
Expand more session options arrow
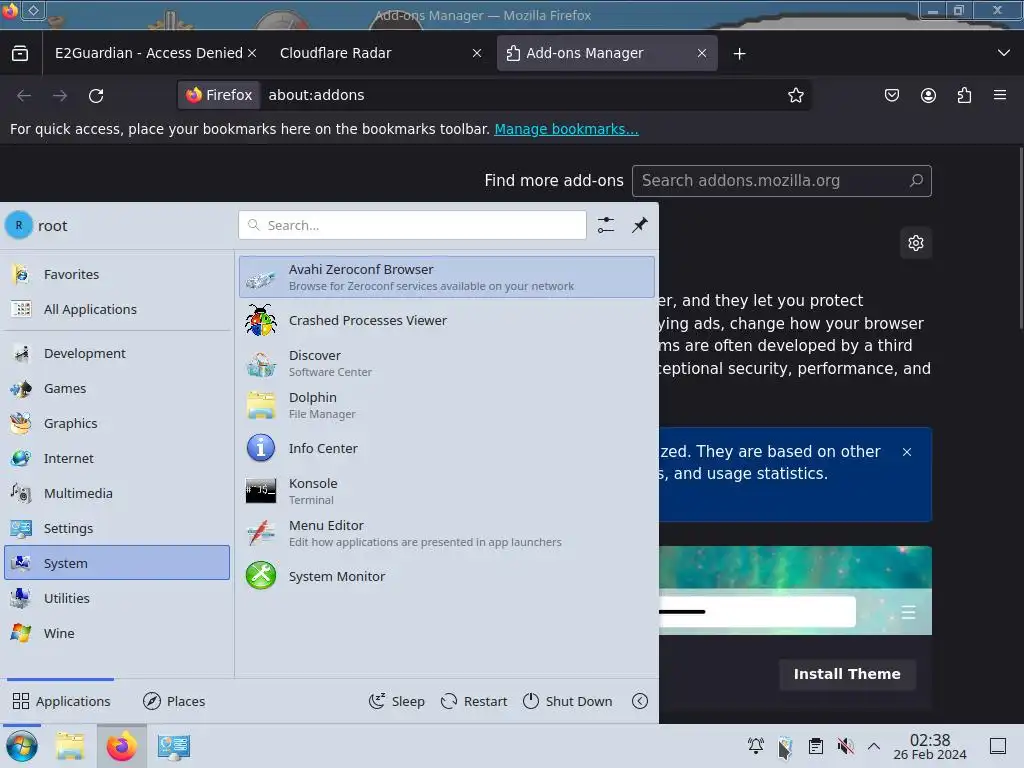(x=640, y=701)
